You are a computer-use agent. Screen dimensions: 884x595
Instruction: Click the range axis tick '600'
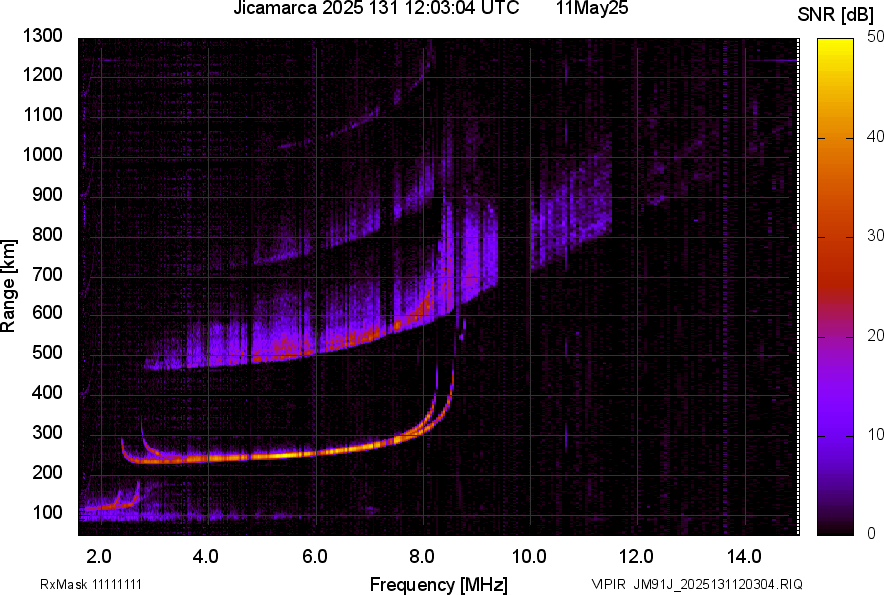47,312
